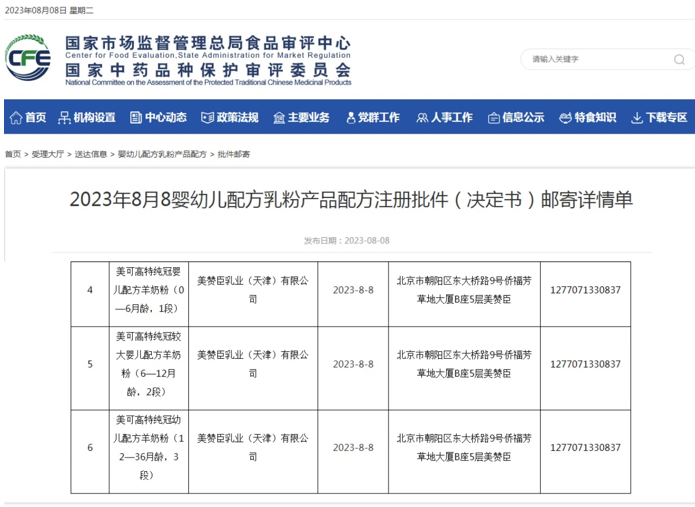Go to 首页 in the breadcrumb
Viewport: 695px width, 507px height.
(x=13, y=154)
